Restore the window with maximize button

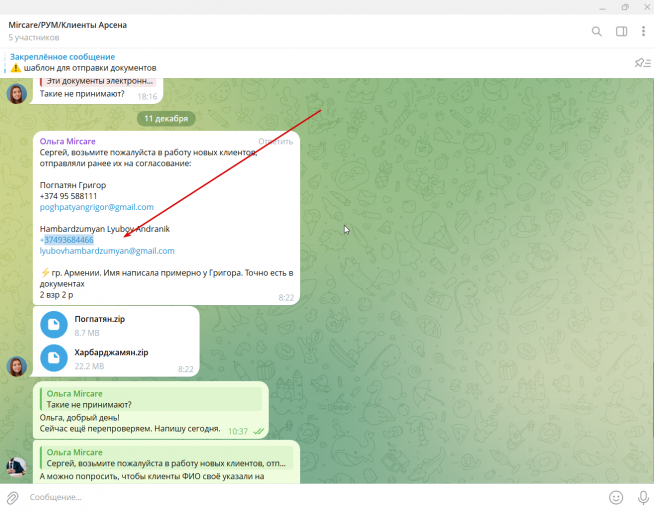pyautogui.click(x=625, y=7)
